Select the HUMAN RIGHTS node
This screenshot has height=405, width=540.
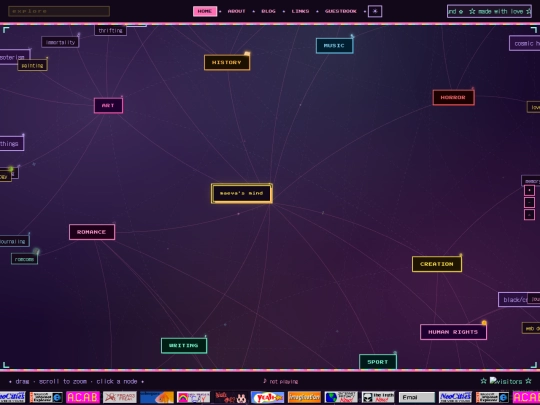(x=453, y=332)
